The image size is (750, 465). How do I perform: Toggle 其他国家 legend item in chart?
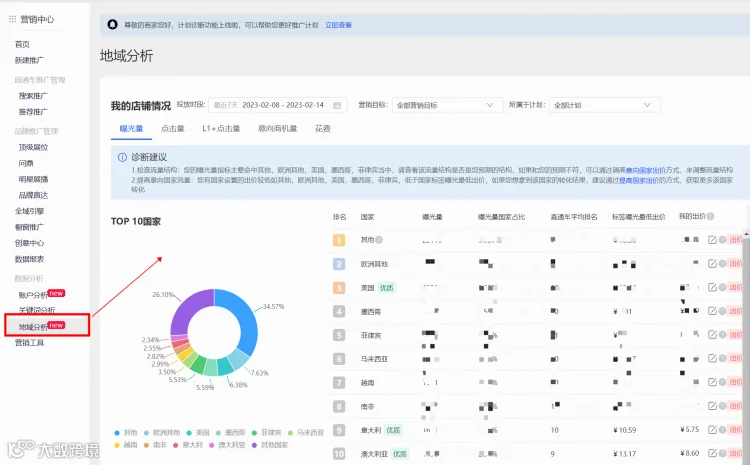(270, 445)
